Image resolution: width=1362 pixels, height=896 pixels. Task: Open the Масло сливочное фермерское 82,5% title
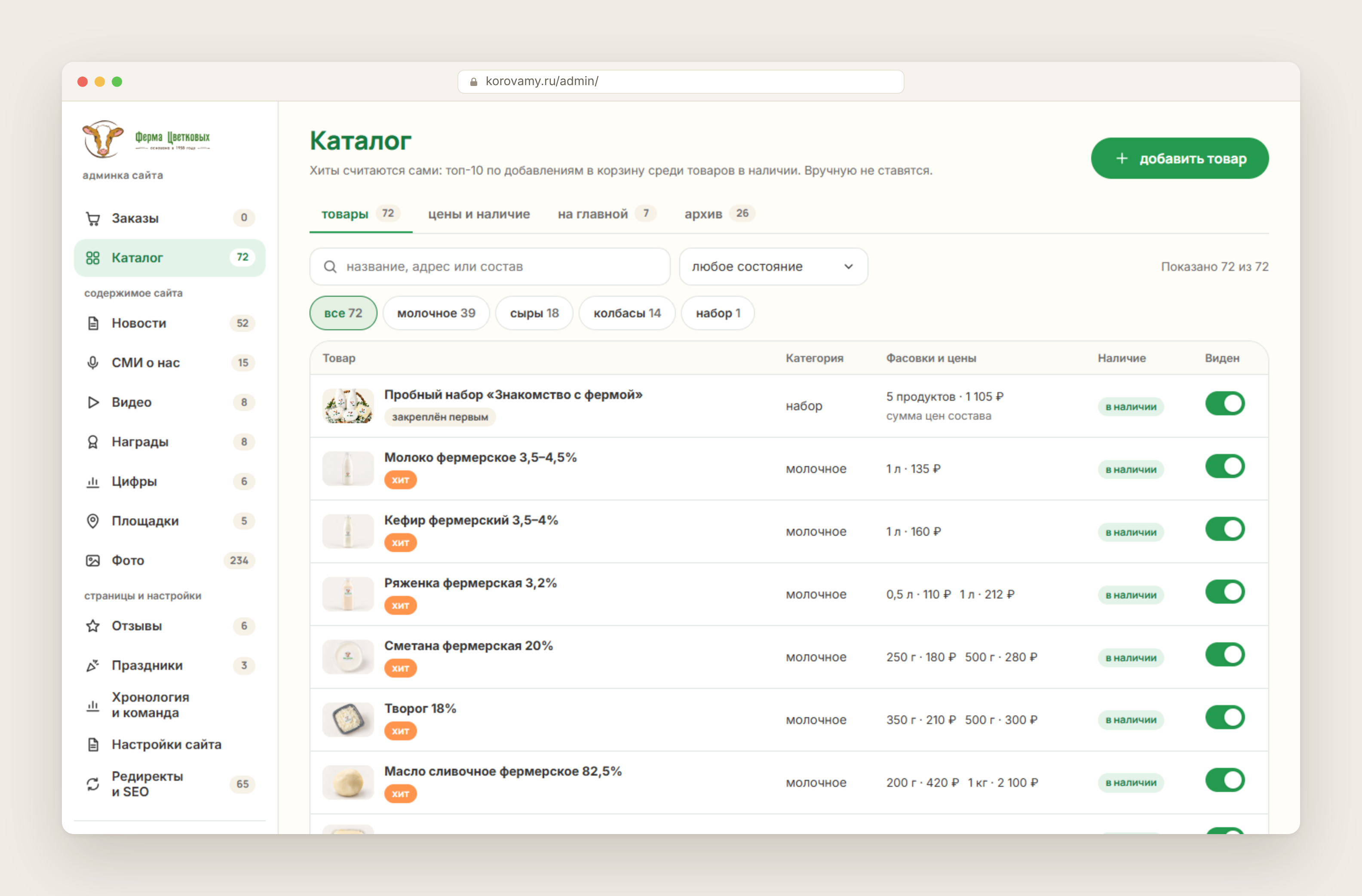pos(503,771)
